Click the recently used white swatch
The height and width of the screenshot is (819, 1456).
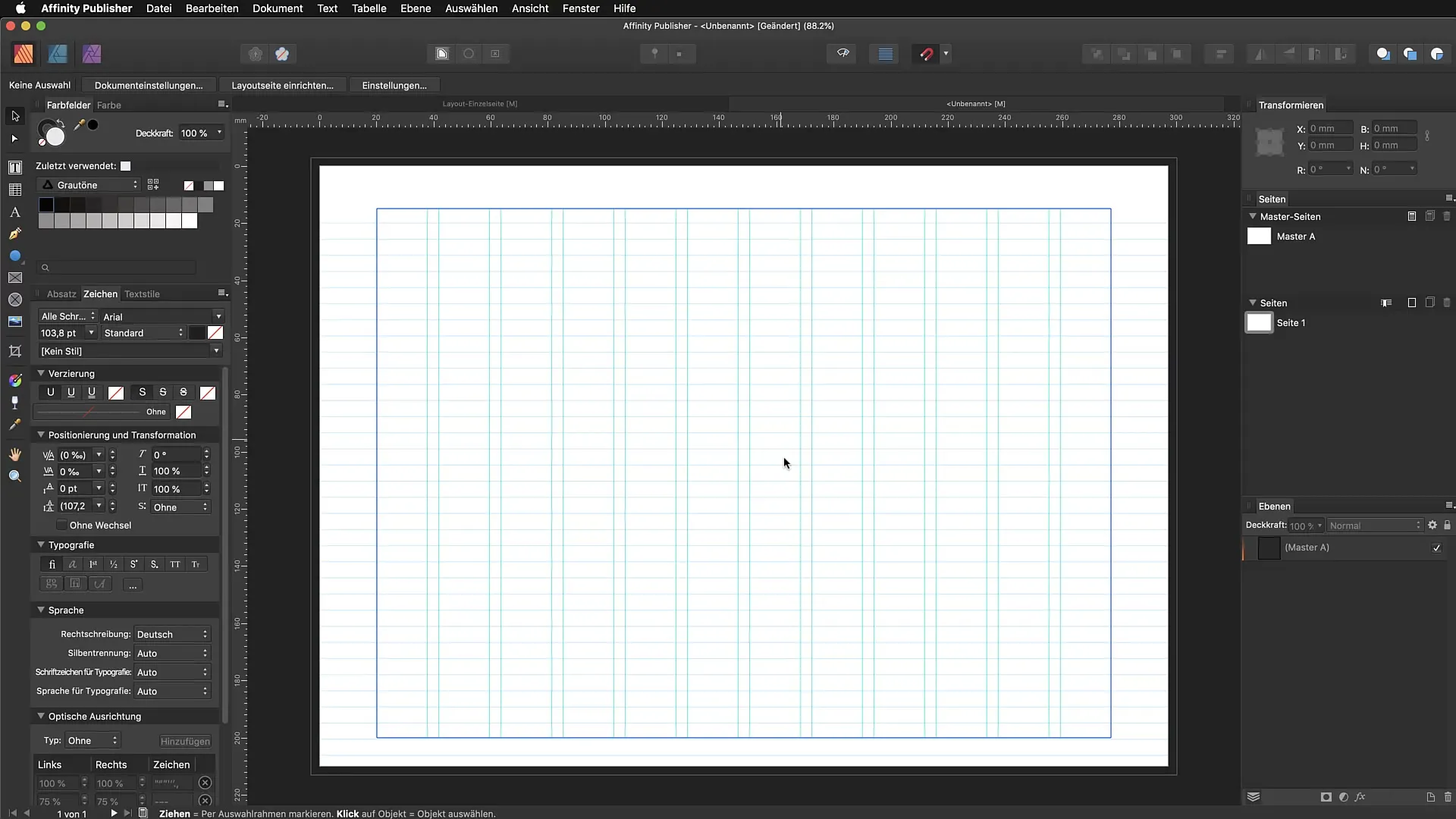126,166
